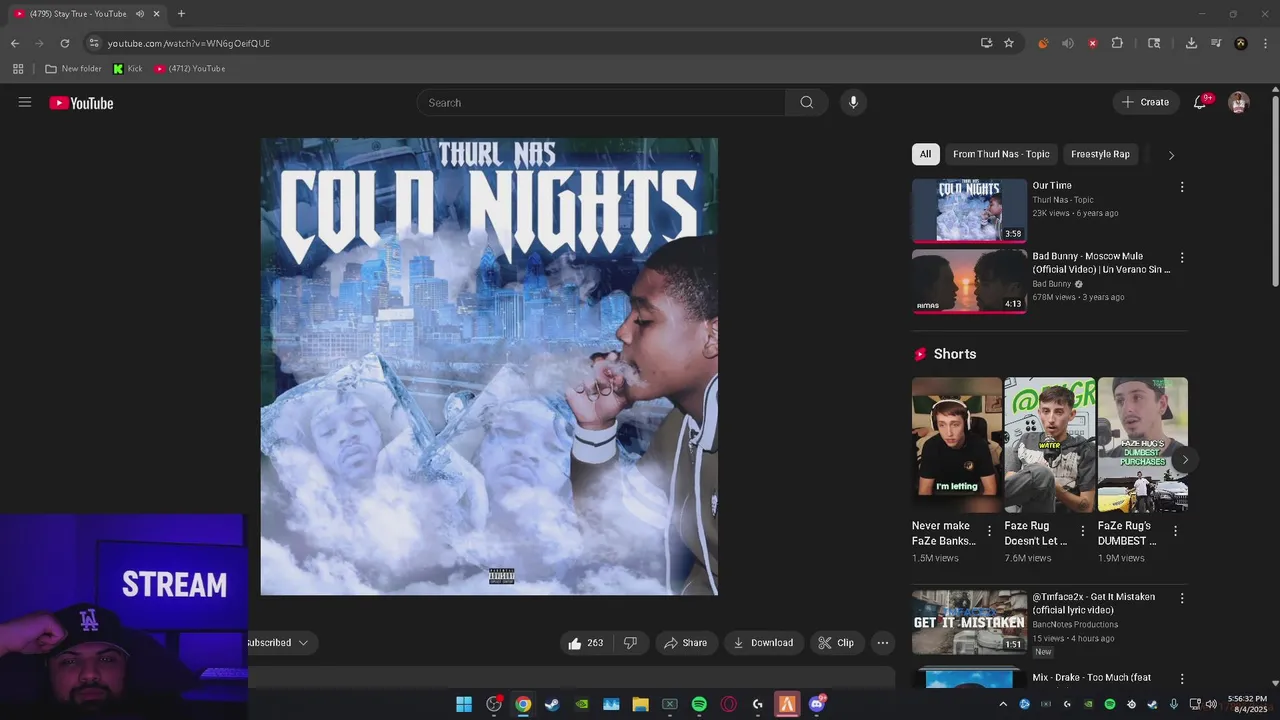Viewport: 1280px width, 720px height.
Task: Open the Chrome apps grid icon
Action: click(18, 69)
